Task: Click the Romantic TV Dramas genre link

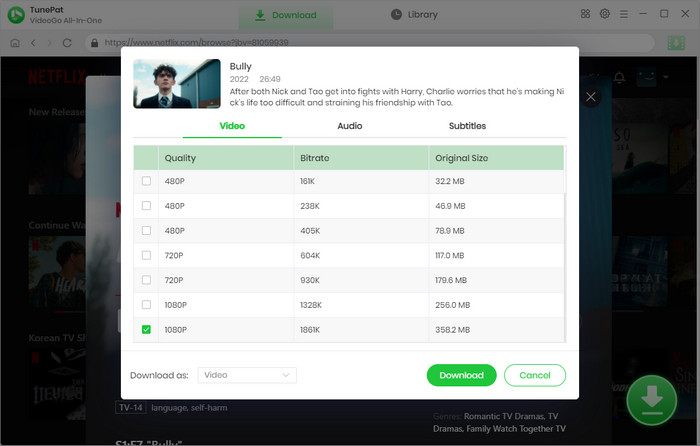Action: [x=506, y=416]
